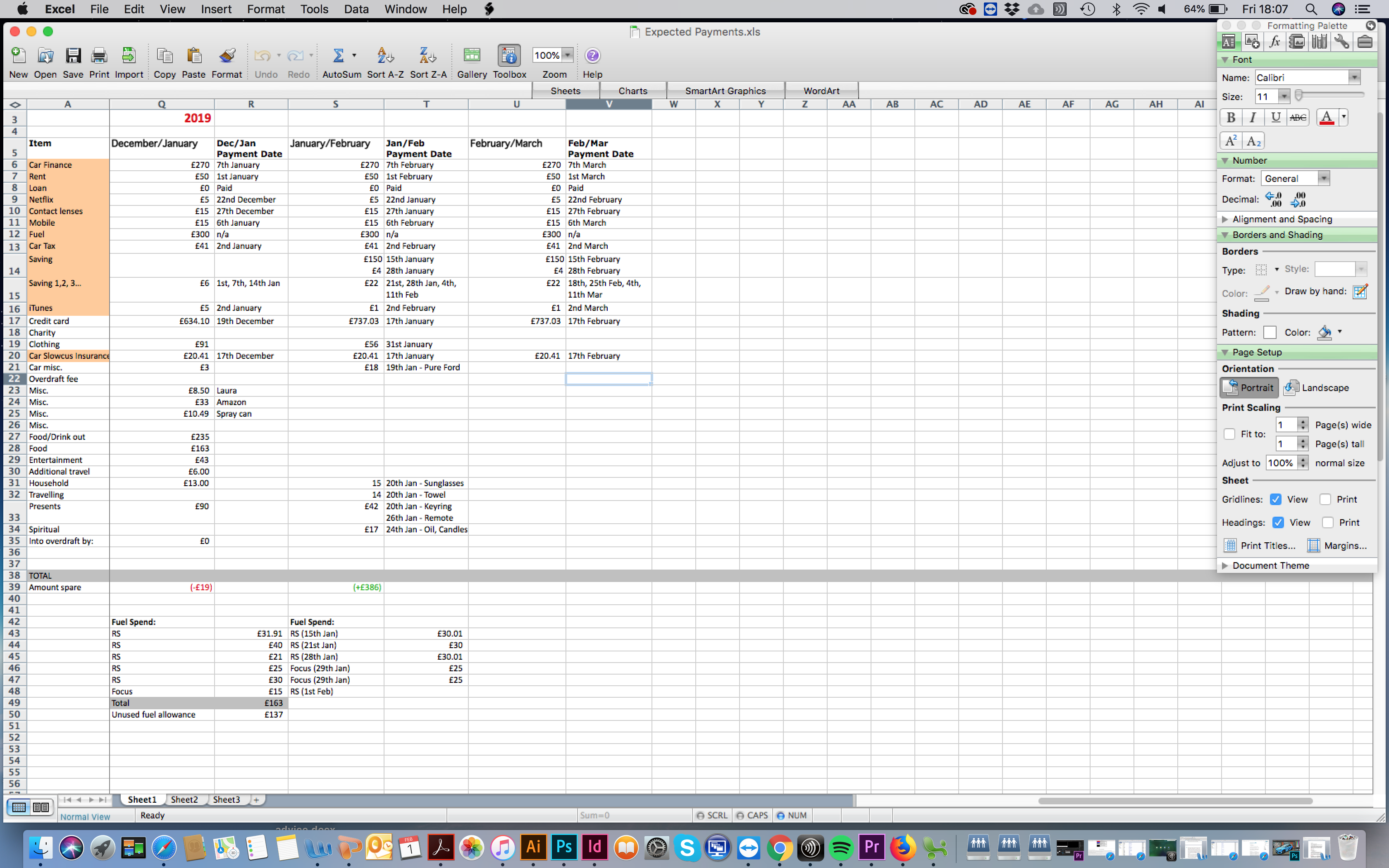Open the Data menu
This screenshot has height=868, width=1389.
pos(356,9)
